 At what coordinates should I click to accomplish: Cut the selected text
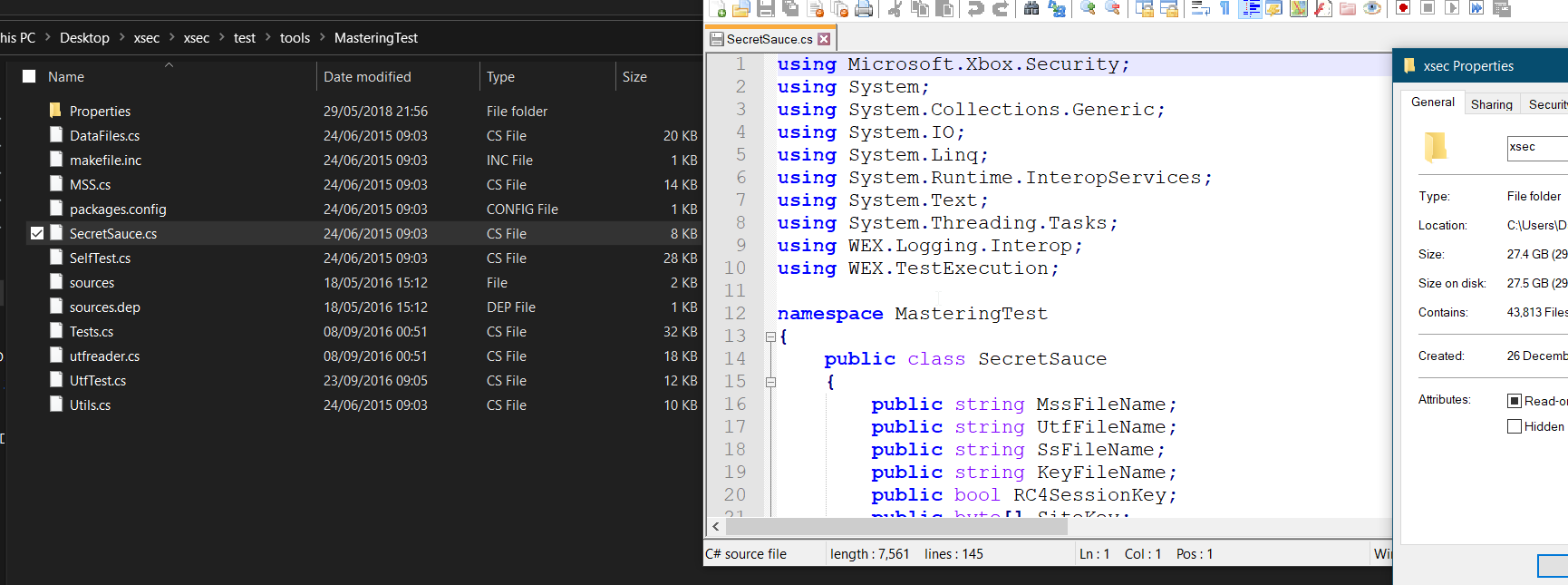point(895,9)
